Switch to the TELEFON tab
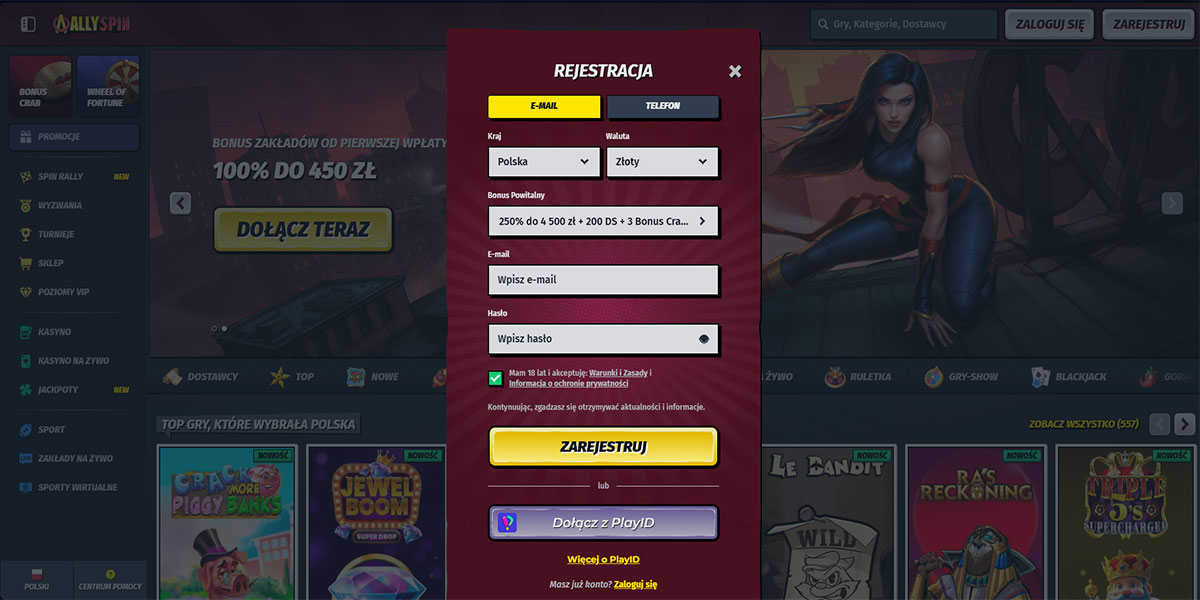This screenshot has width=1200, height=600. 662,106
